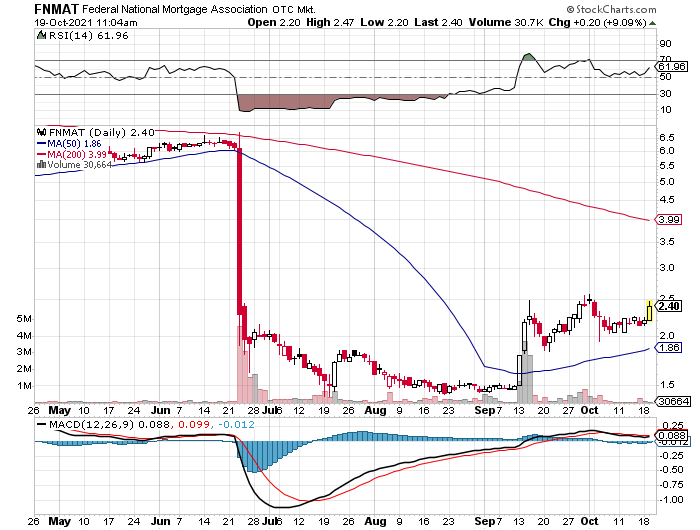Click the 19-Oct-2021 11:04am timestamp
This screenshot has width=700, height=530.
click(86, 22)
